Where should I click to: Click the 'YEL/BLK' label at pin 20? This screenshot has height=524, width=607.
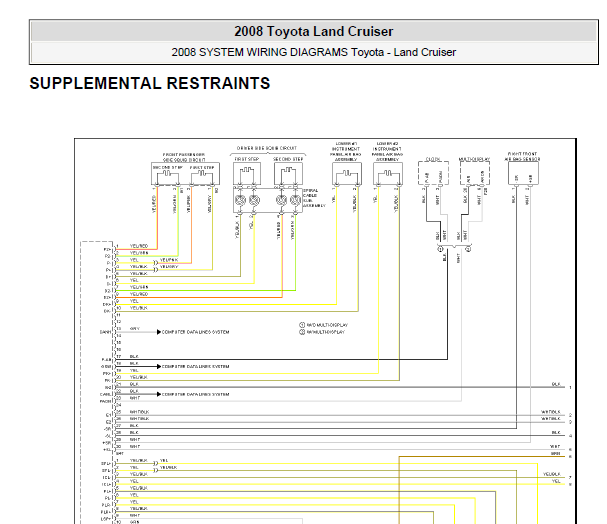139,377
